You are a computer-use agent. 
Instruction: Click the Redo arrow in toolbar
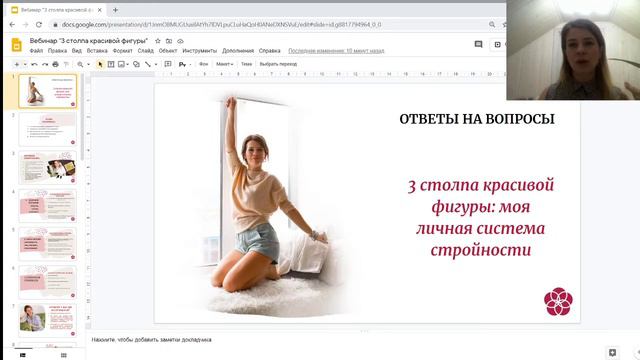coord(45,64)
